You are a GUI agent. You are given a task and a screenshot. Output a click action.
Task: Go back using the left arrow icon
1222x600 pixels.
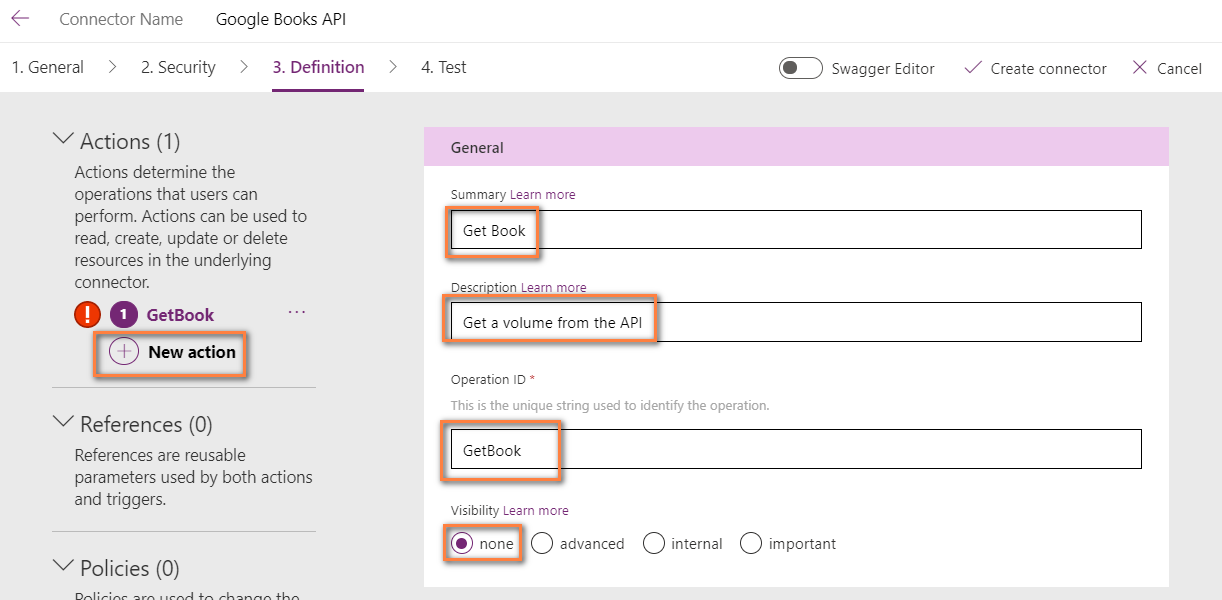tap(20, 19)
